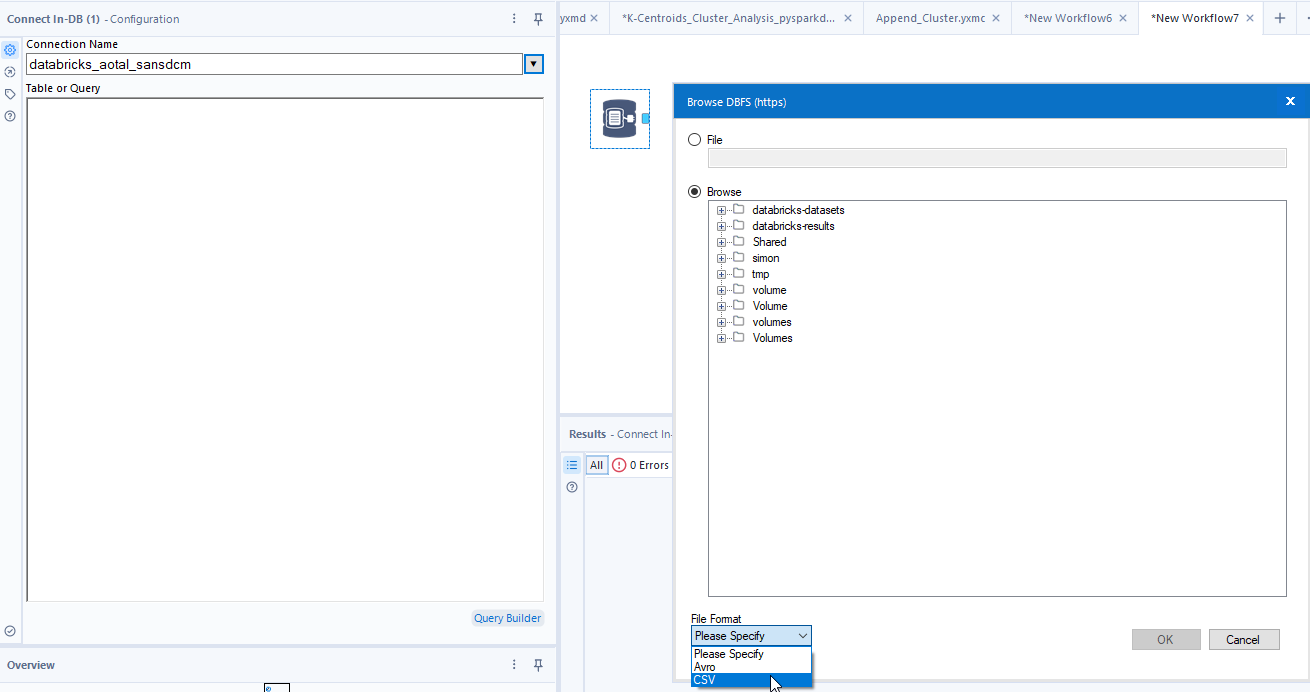Image resolution: width=1310 pixels, height=692 pixels.
Task: Select the File radio button in Browse DBFS
Action: [x=695, y=139]
